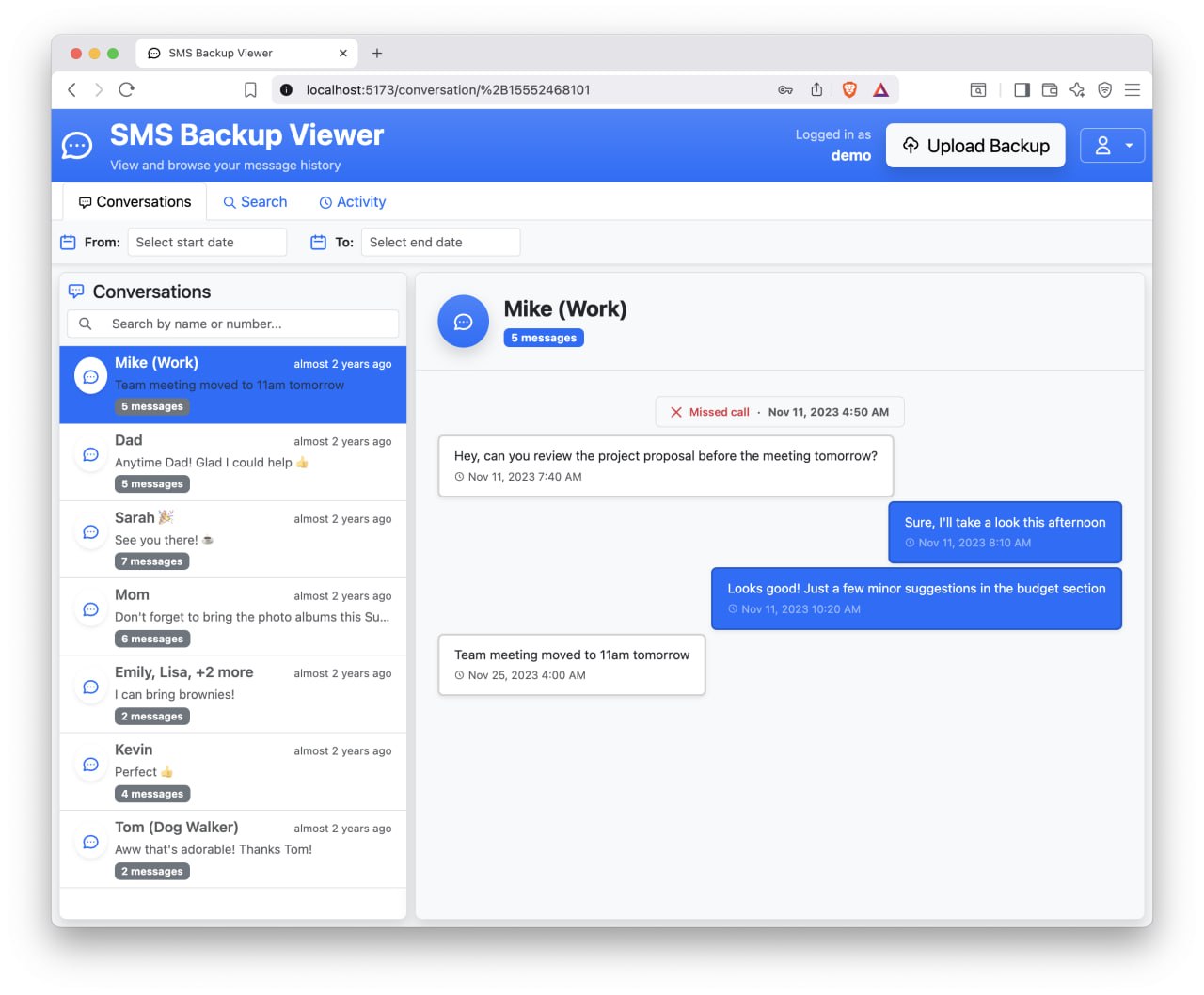Click the Mike (Work) header avatar icon

(464, 322)
